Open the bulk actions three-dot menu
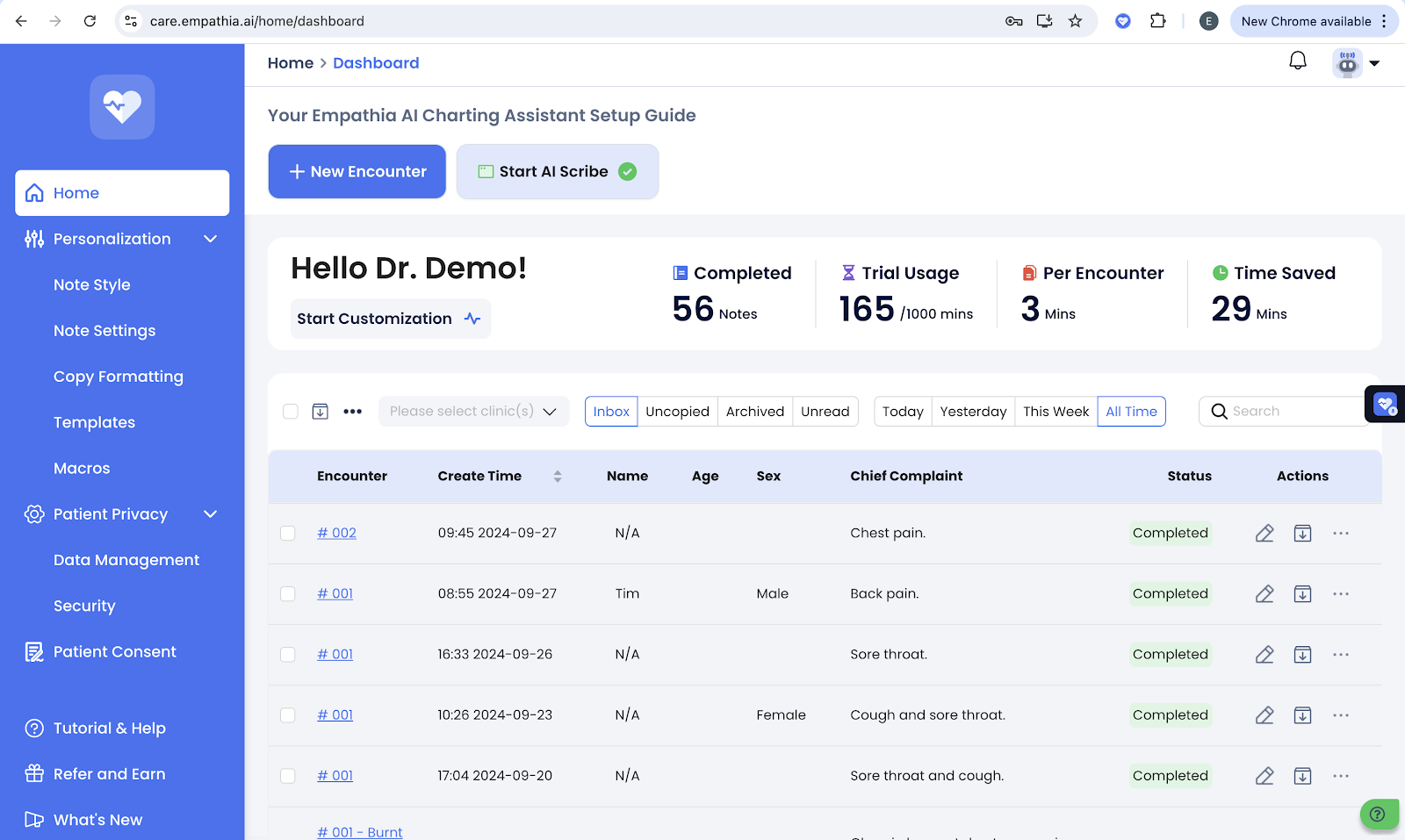 (353, 411)
